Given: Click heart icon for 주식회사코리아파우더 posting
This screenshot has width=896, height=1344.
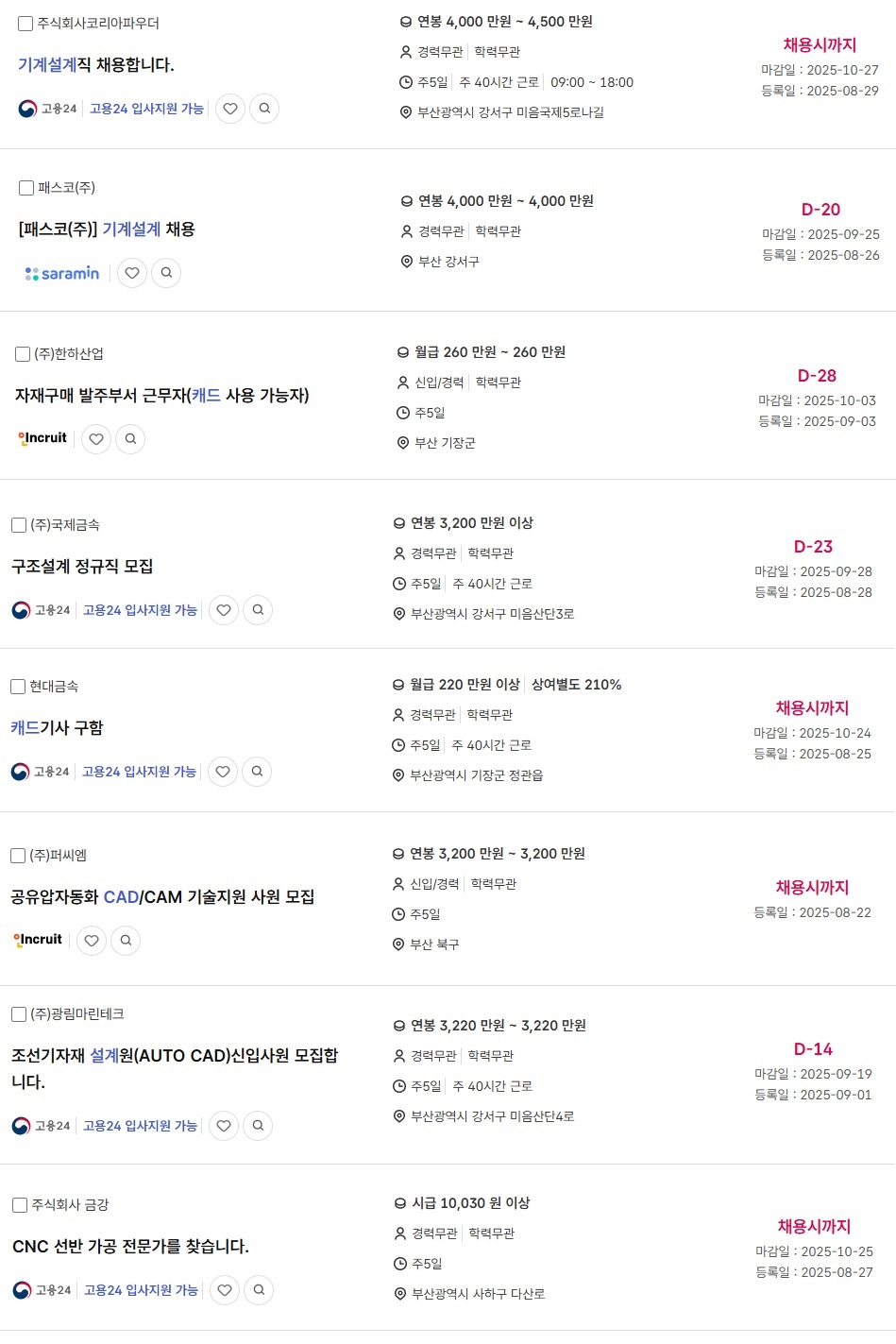Looking at the screenshot, I should pyautogui.click(x=230, y=109).
